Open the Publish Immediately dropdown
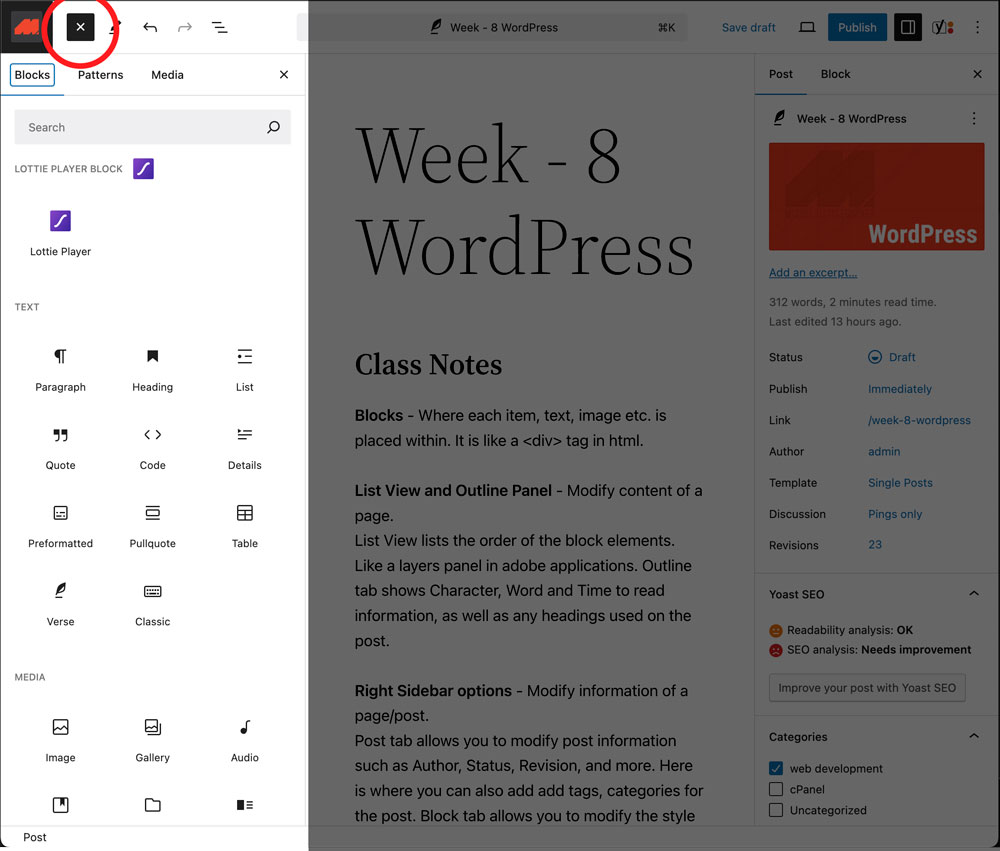 [x=899, y=389]
